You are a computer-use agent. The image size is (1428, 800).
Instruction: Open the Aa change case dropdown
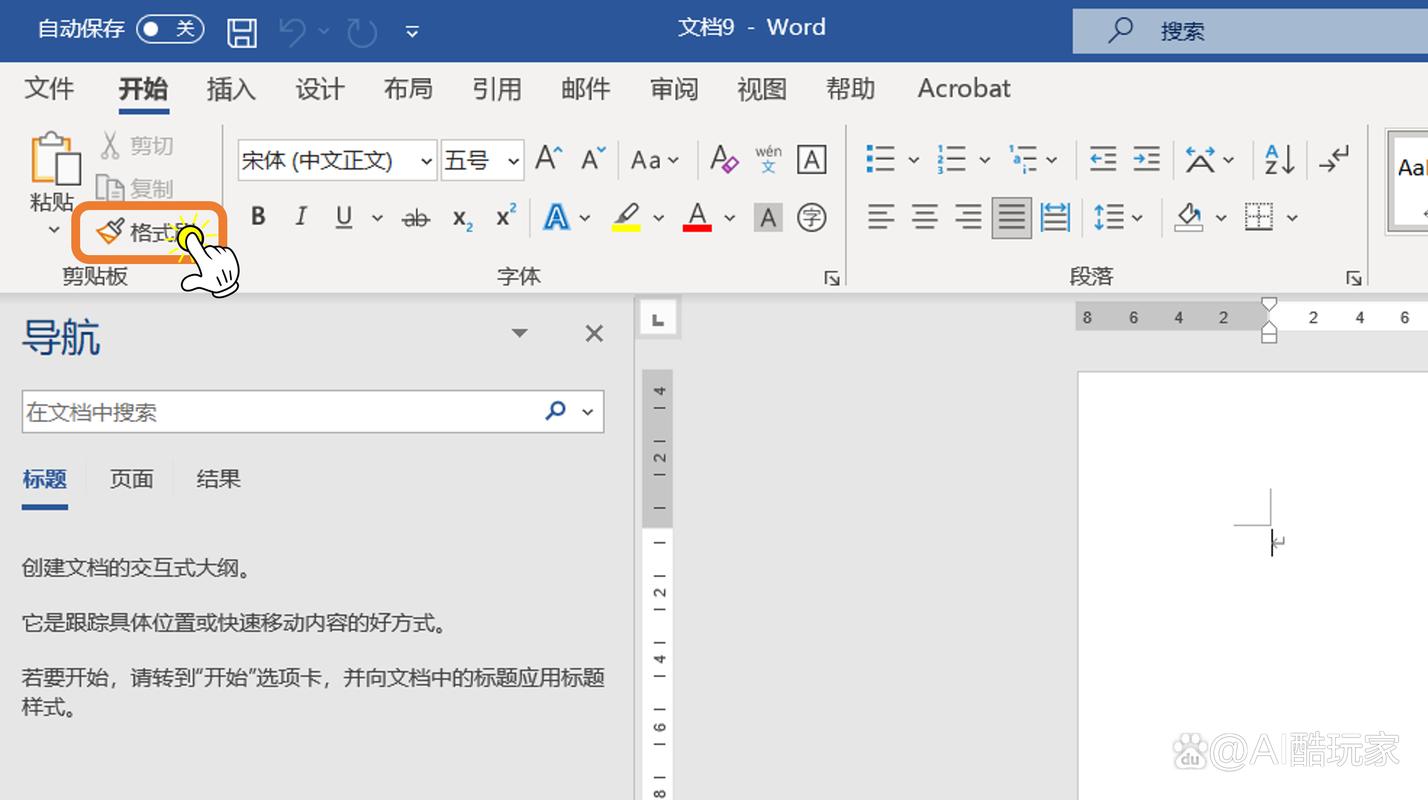(655, 159)
